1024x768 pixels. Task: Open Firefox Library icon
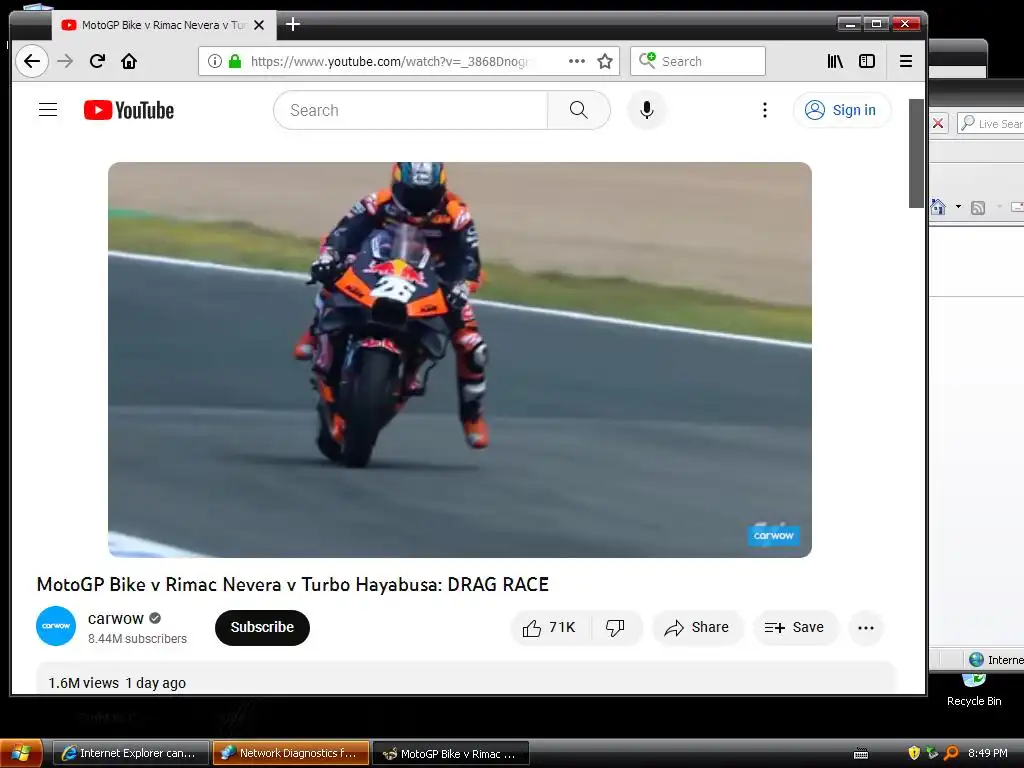tap(835, 61)
